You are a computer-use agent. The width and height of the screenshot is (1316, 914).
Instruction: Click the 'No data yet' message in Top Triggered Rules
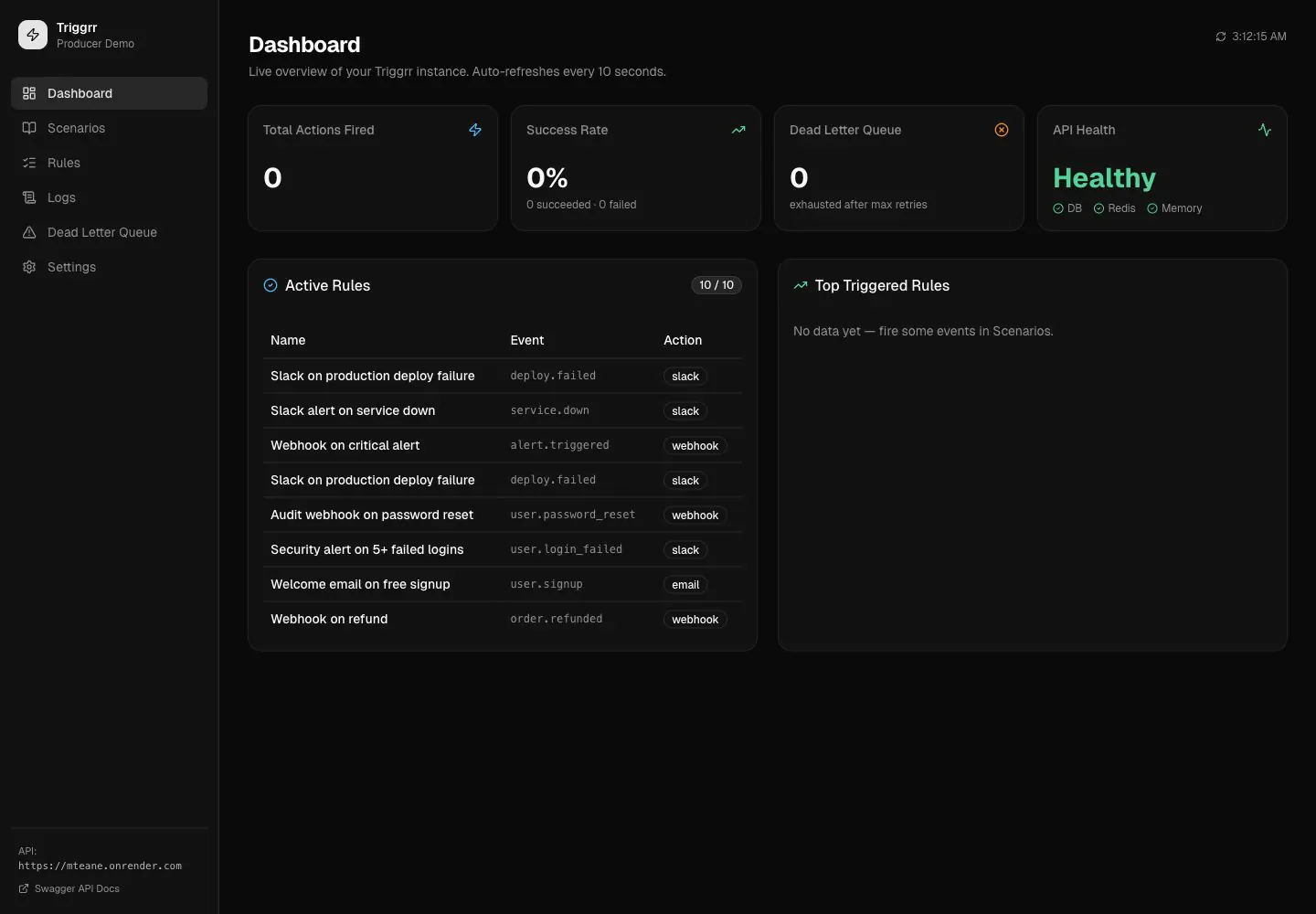click(x=923, y=331)
